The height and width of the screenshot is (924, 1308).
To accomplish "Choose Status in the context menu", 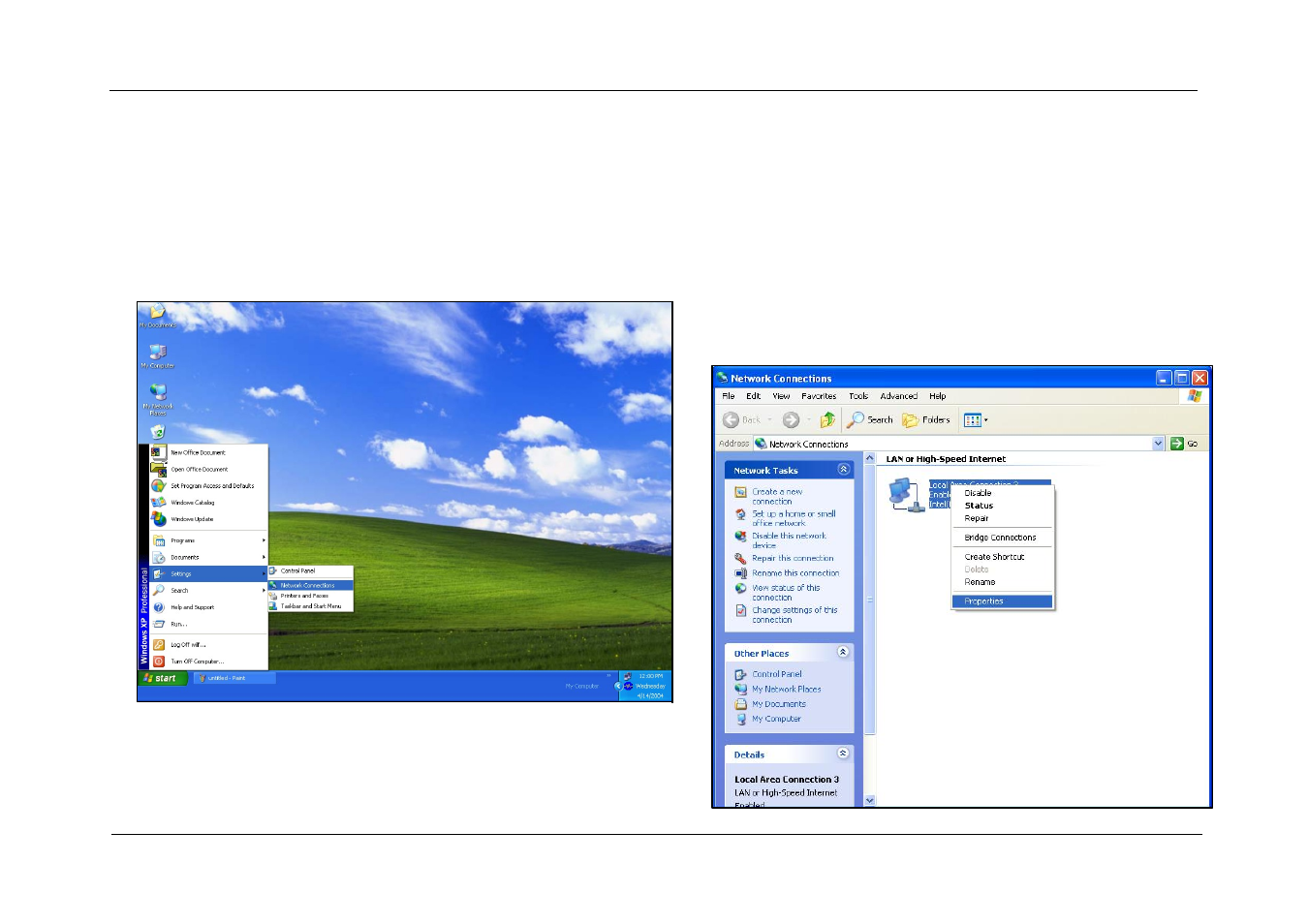I will (x=1003, y=506).
